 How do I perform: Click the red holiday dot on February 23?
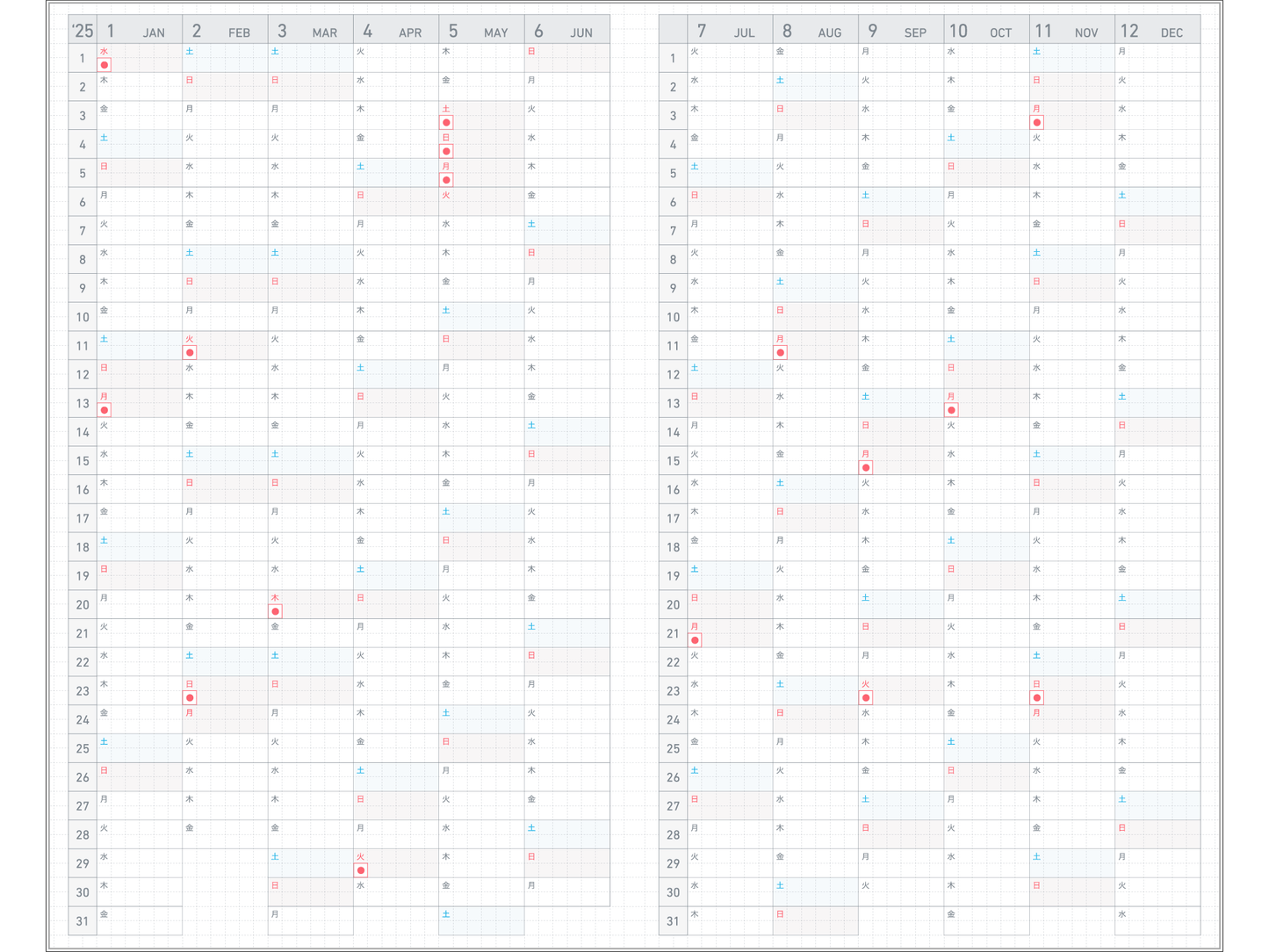190,697
